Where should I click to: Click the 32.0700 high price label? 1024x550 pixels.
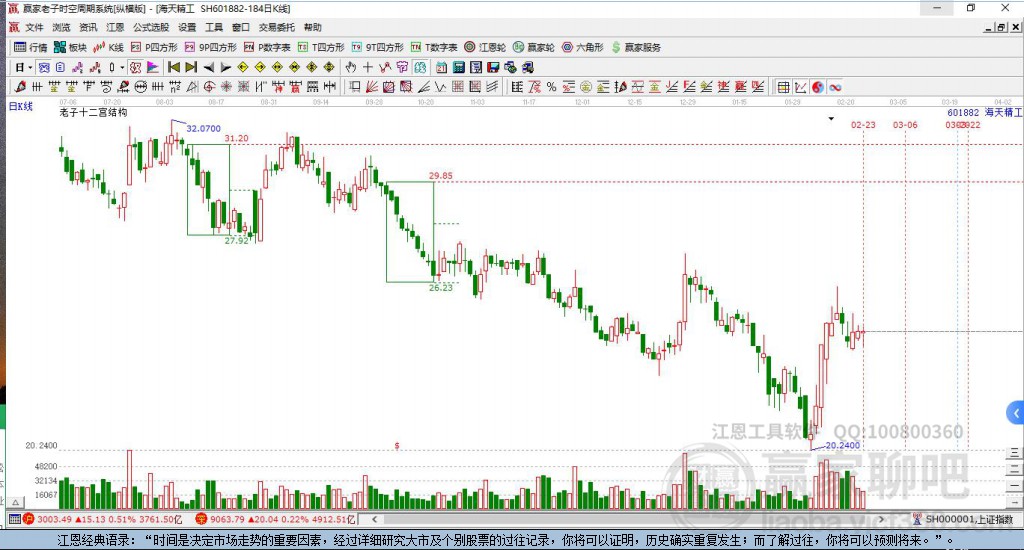(203, 128)
